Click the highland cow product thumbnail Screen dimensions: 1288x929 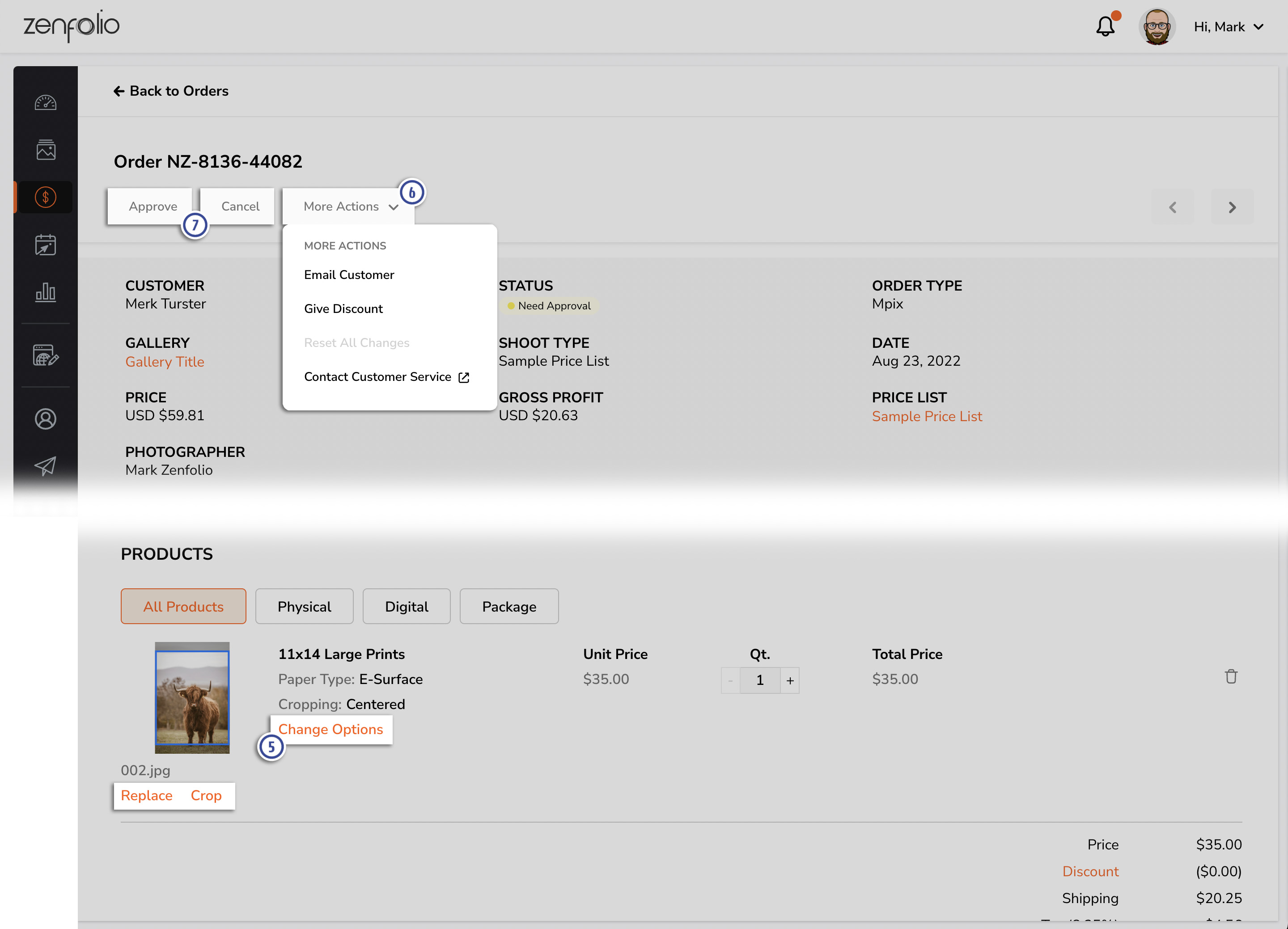192,698
